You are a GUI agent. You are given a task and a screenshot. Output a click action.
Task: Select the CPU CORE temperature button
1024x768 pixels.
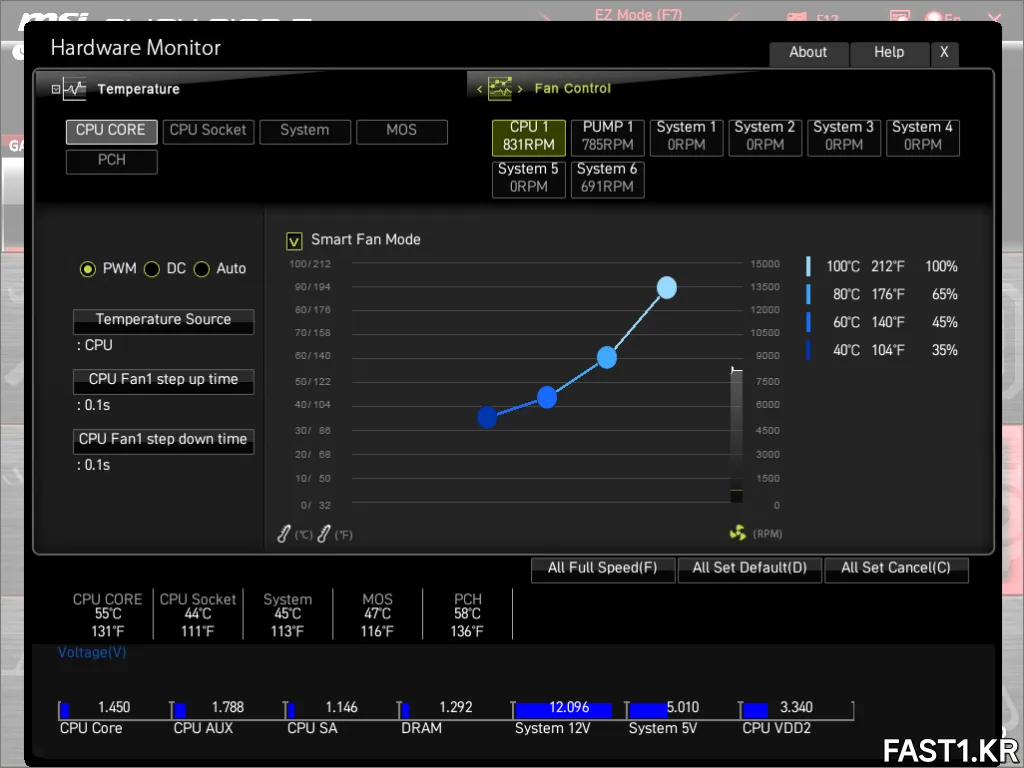pyautogui.click(x=111, y=131)
